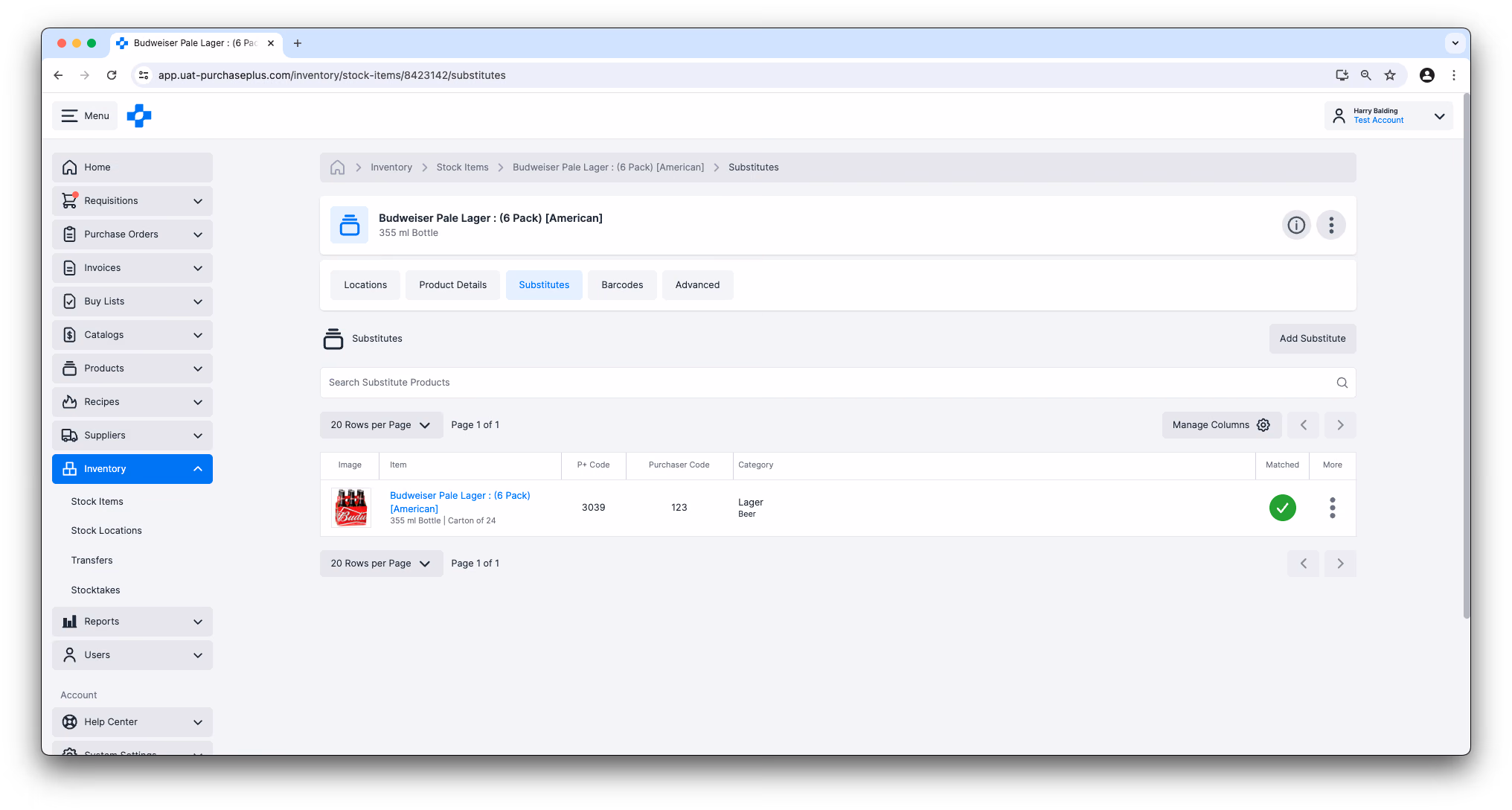
Task: Switch to the Advanced tab
Action: [697, 285]
